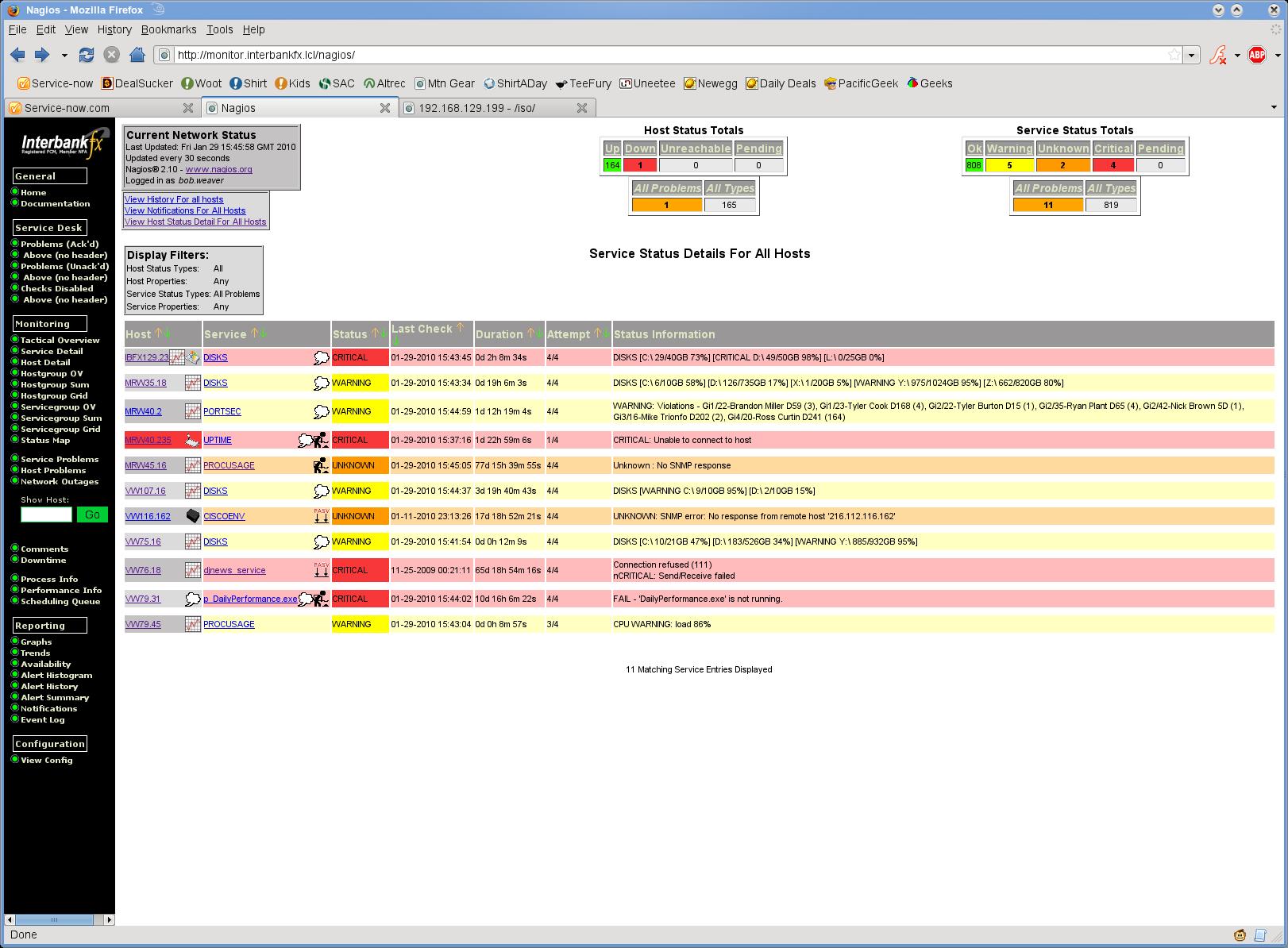Click the passive check icon on CISCOENV row

321,516
